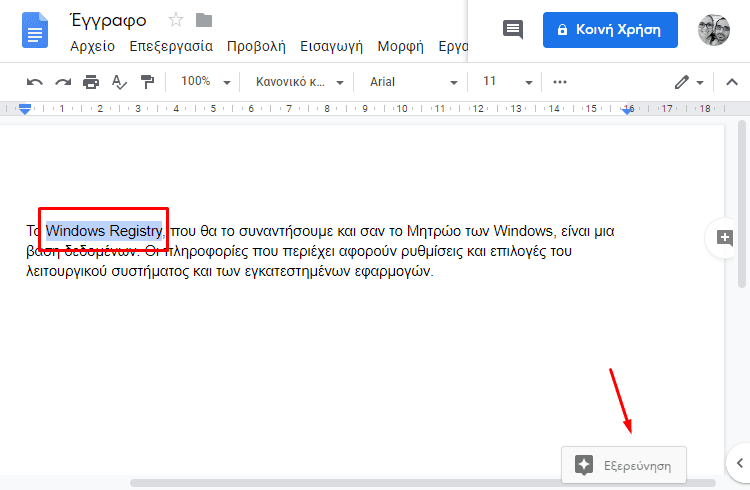Open the Μορφή menu
Image resolution: width=750 pixels, height=490 pixels.
400,46
